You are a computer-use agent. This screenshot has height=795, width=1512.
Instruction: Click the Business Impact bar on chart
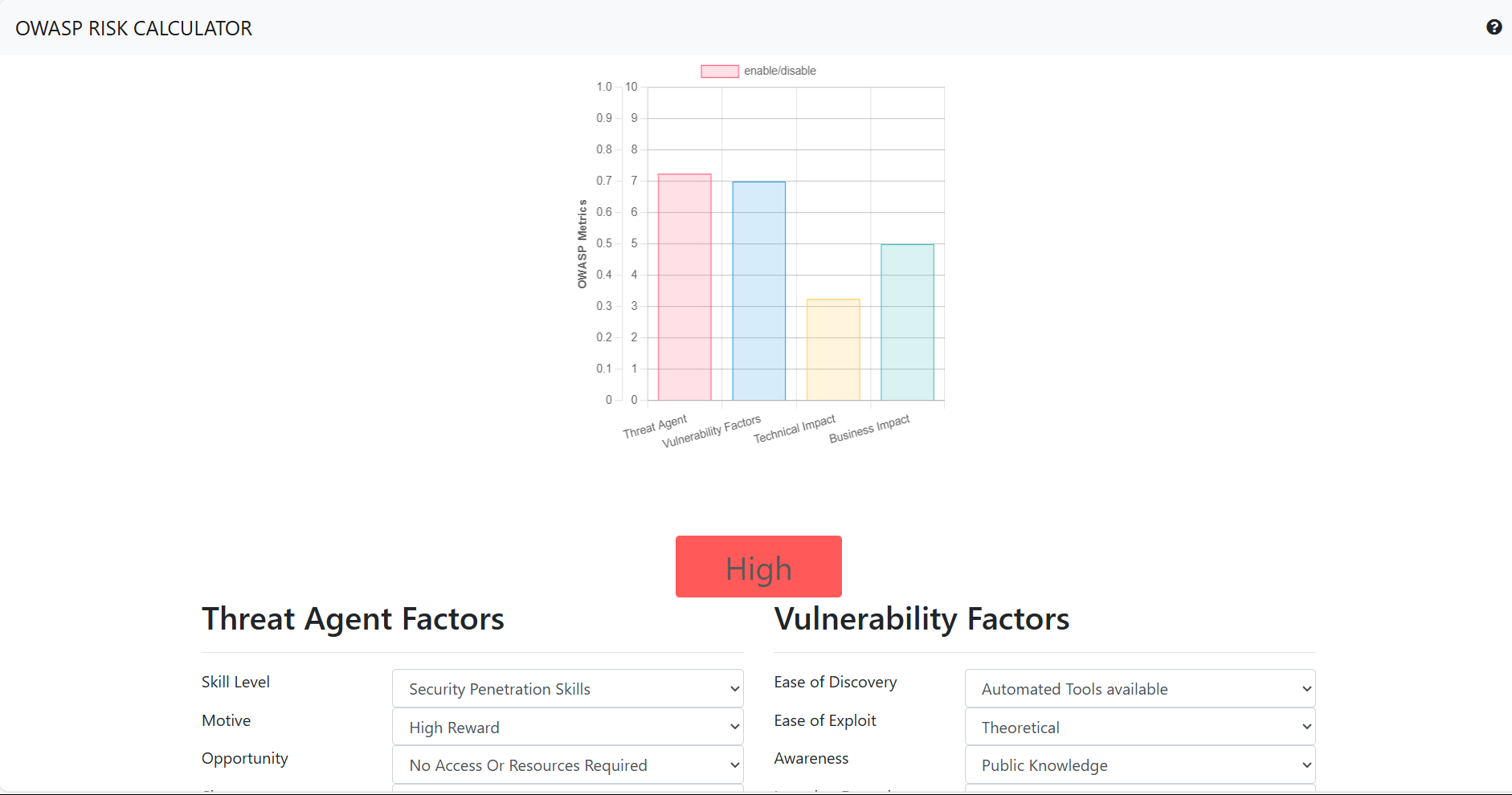pyautogui.click(x=907, y=321)
